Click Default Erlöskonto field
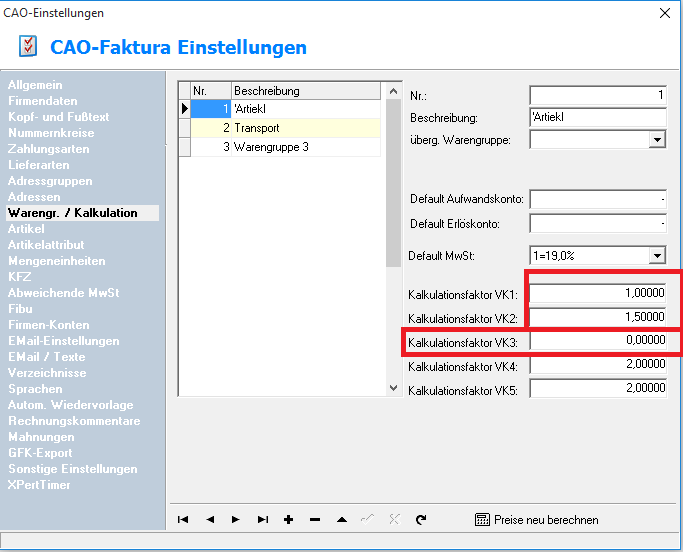683x552 pixels. click(x=598, y=224)
